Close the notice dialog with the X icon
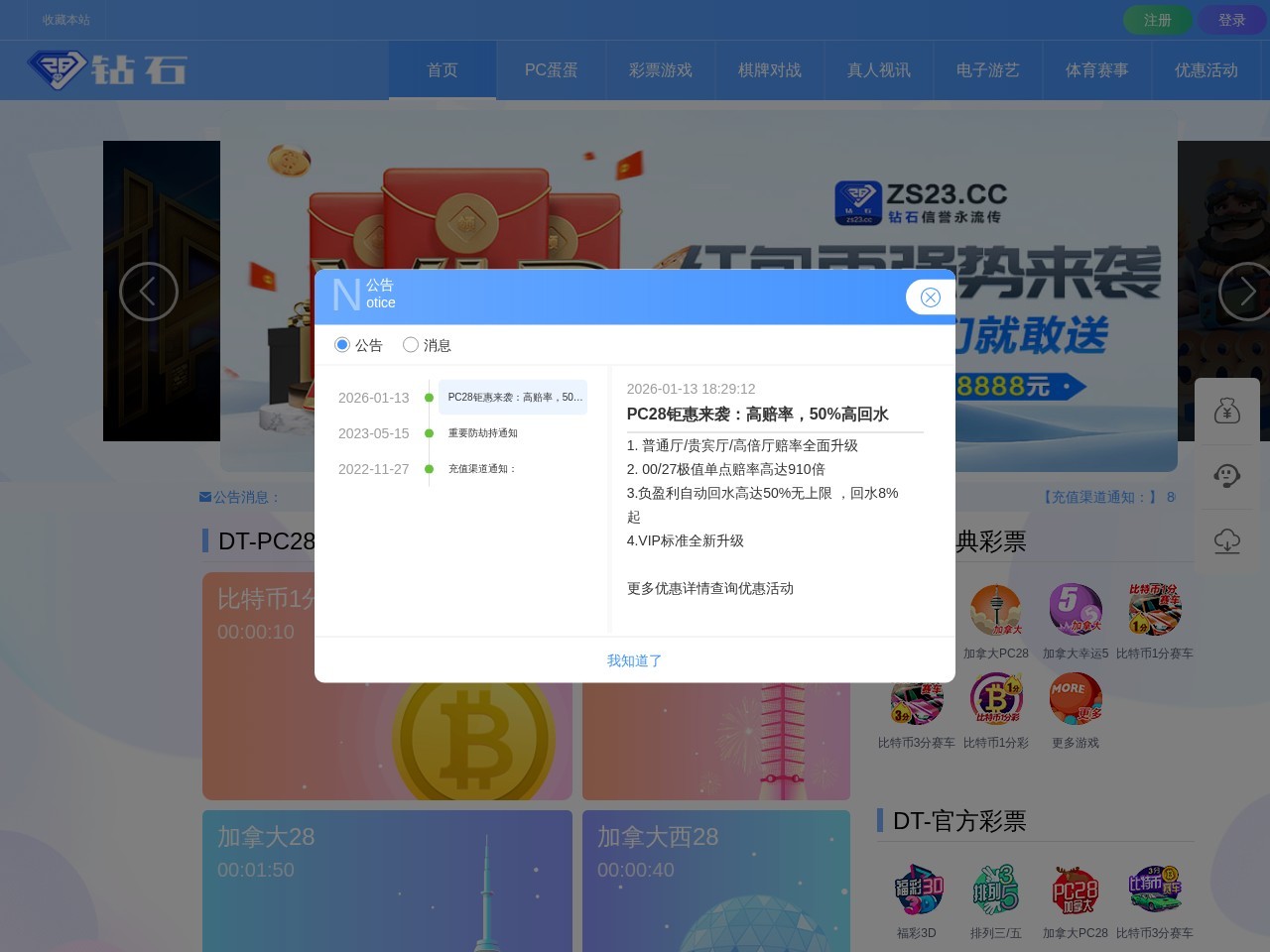Viewport: 1270px width, 952px height. (930, 297)
